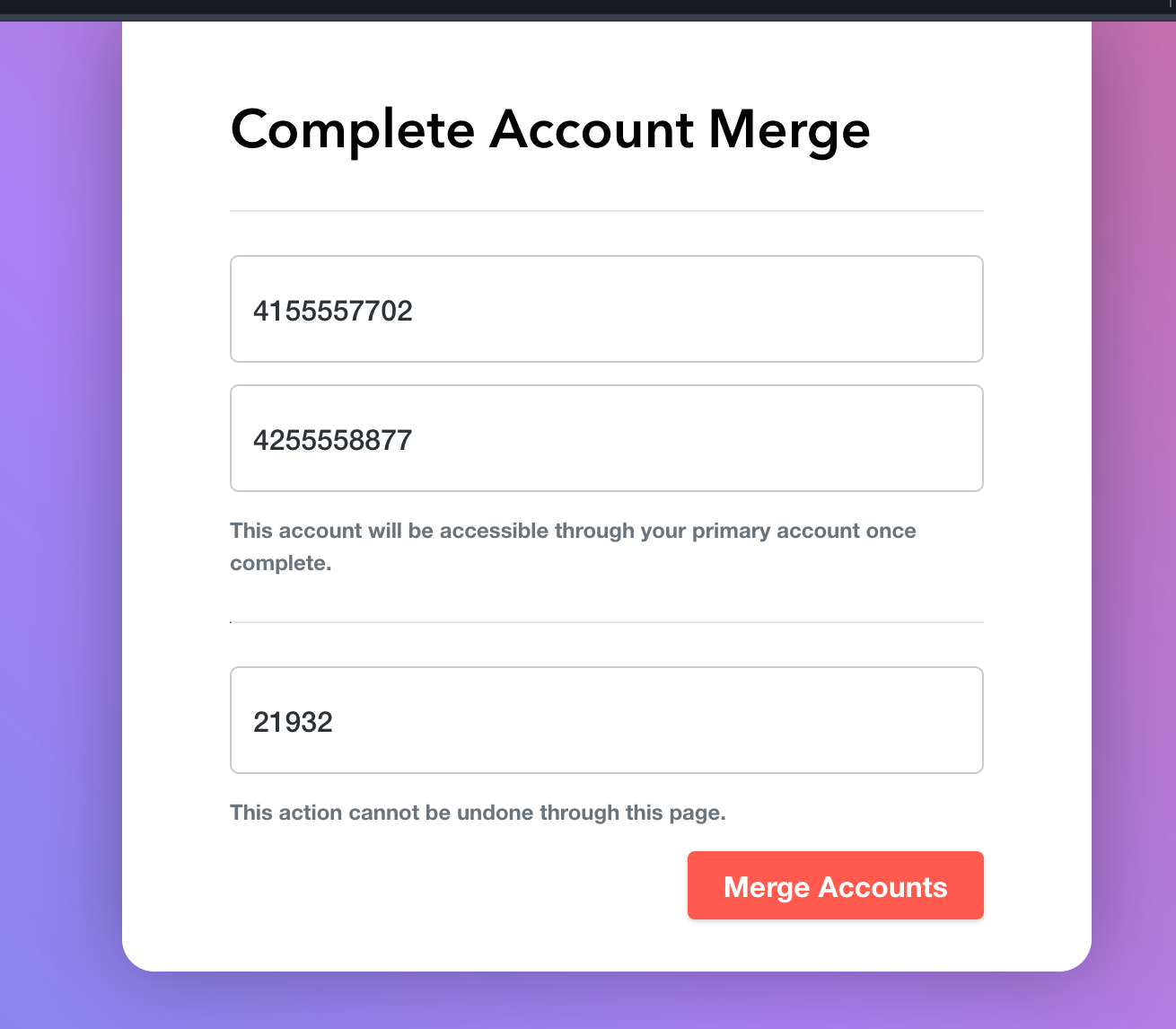Click the 'cannot be undone' warning text

(x=478, y=813)
